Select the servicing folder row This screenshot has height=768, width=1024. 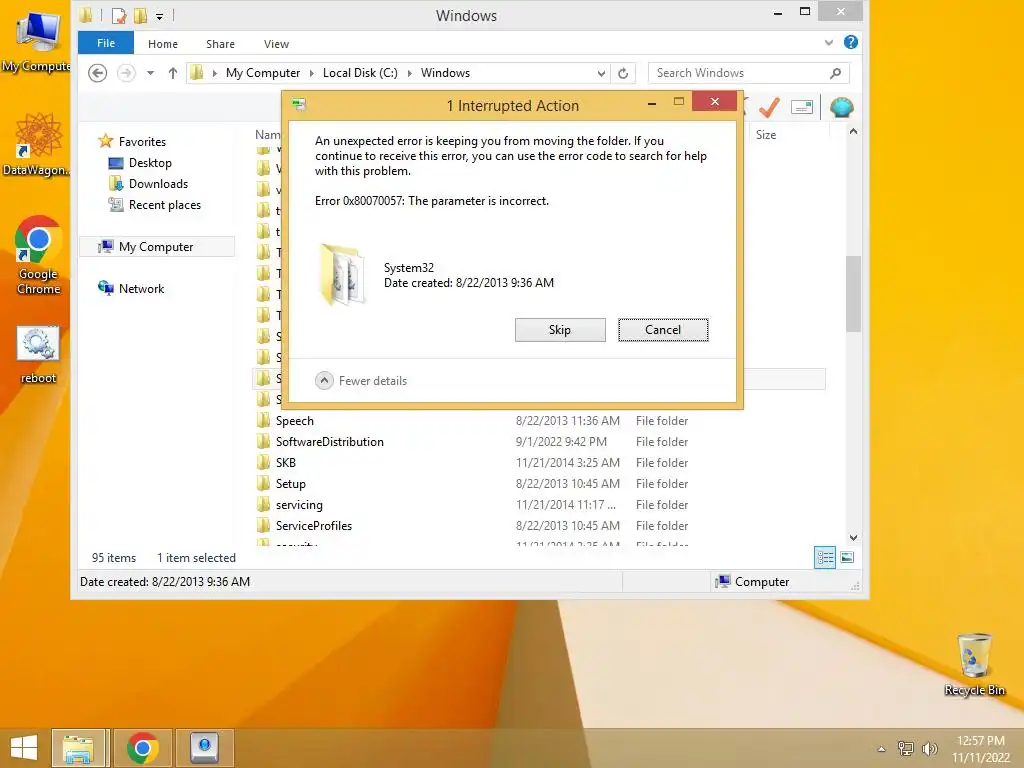[x=539, y=505]
